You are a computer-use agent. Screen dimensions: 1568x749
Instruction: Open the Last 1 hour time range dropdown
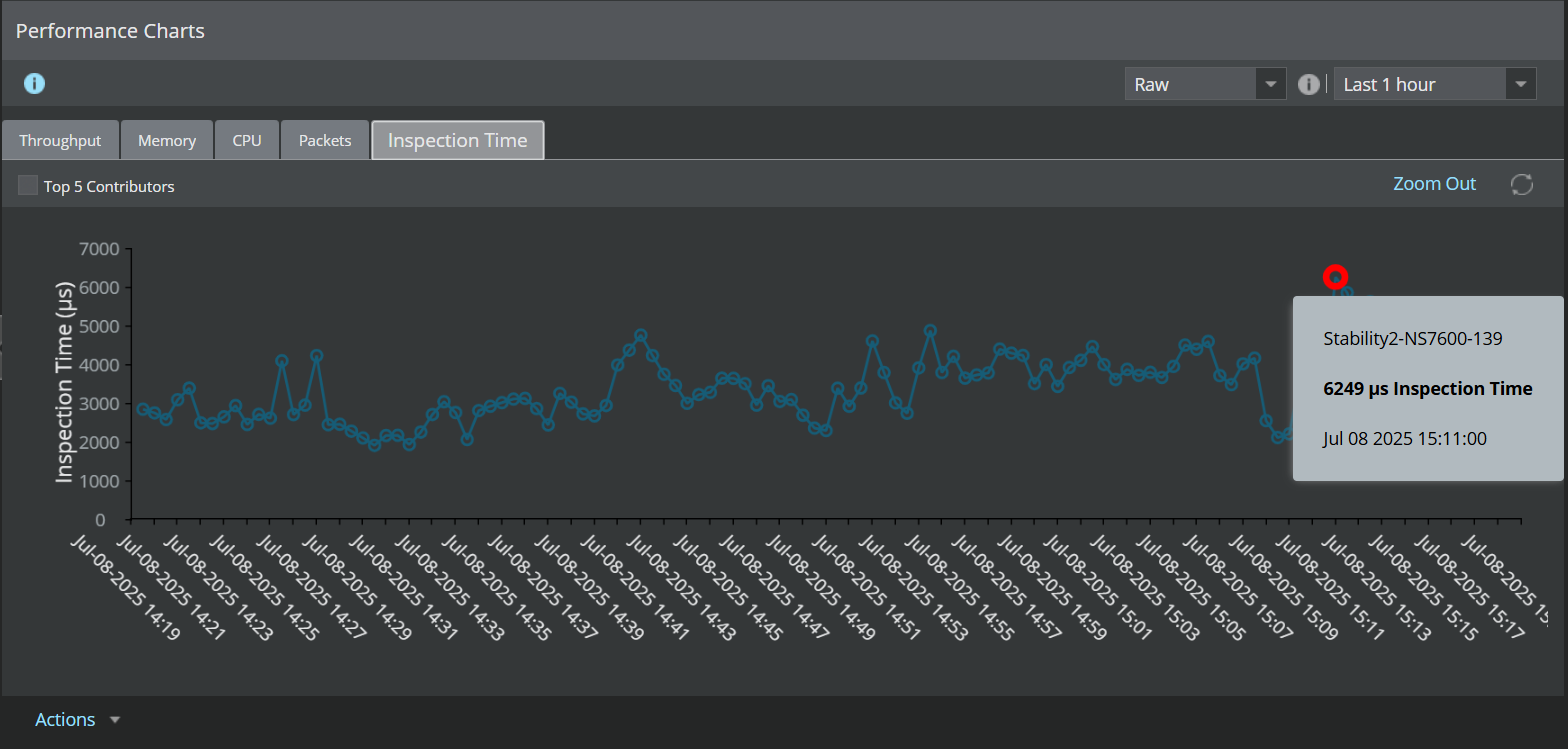[1435, 84]
